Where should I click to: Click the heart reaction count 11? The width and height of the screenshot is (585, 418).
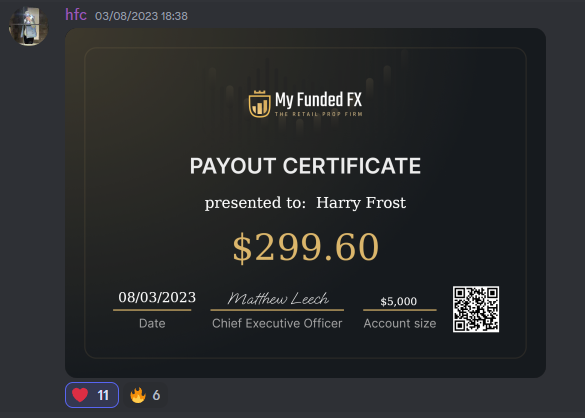(103, 395)
